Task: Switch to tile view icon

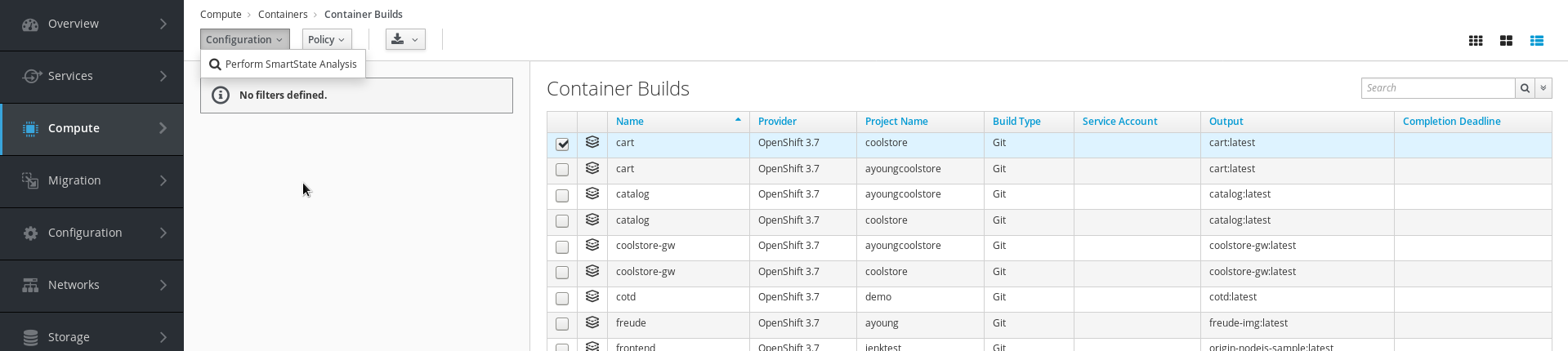Action: pyautogui.click(x=1506, y=41)
